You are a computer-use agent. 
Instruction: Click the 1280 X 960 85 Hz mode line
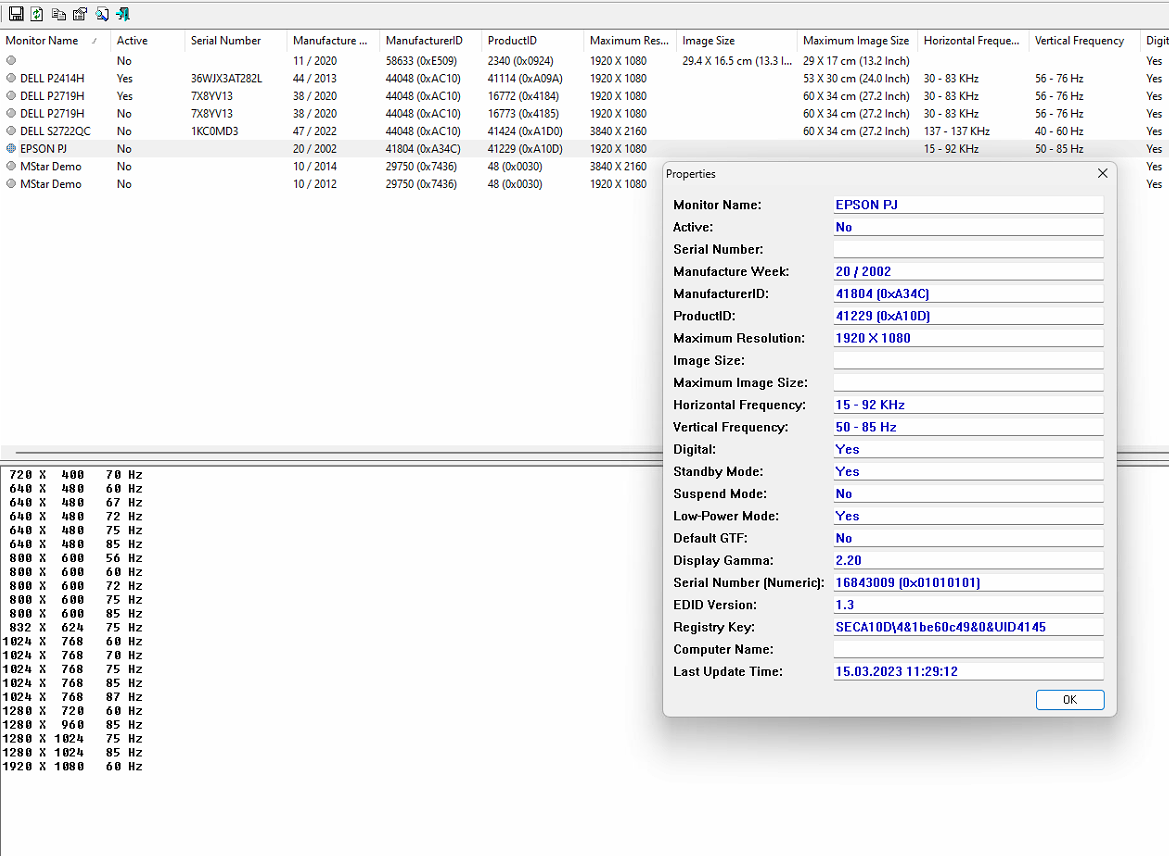tap(72, 725)
